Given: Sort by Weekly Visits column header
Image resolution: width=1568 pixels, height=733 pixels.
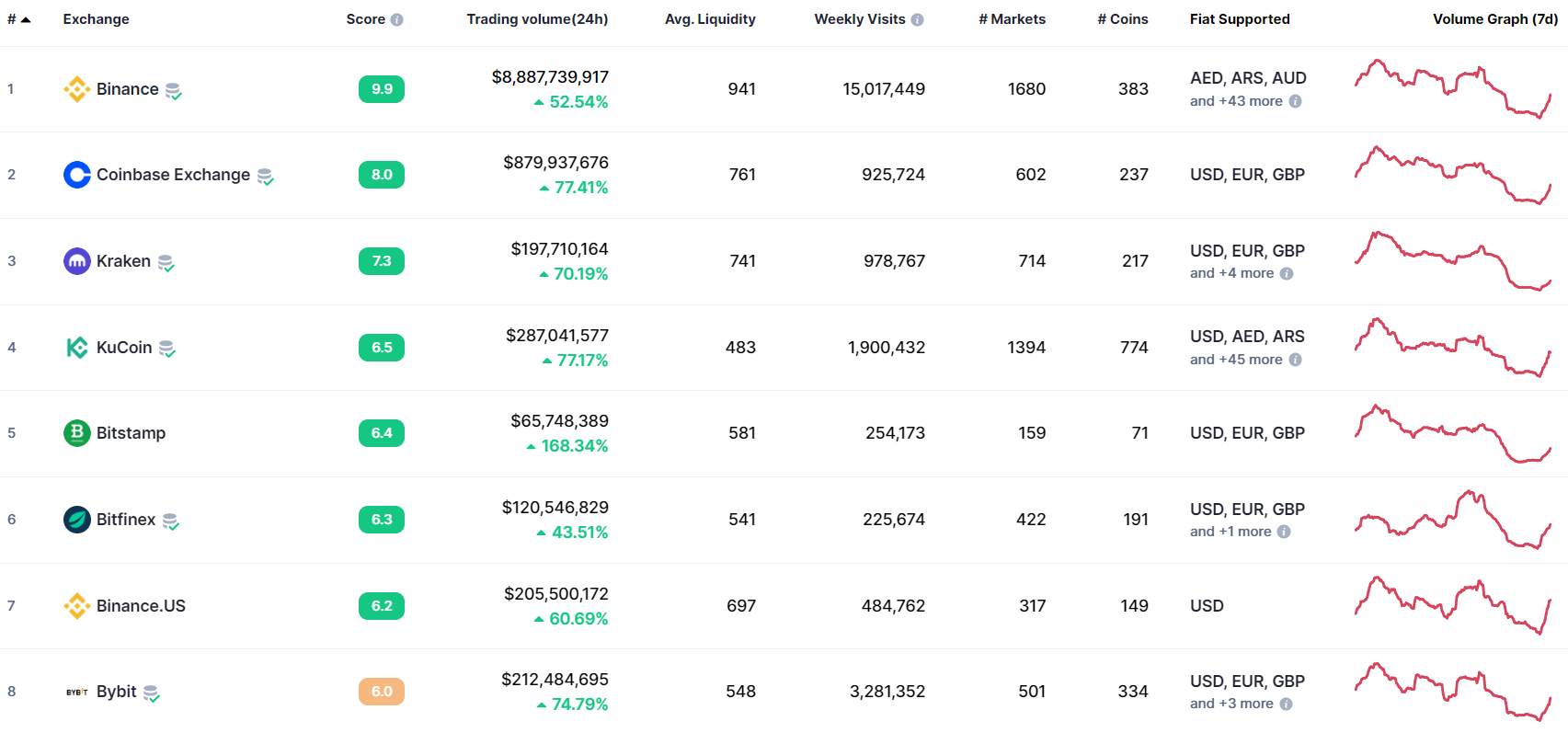Looking at the screenshot, I should pyautogui.click(x=860, y=19).
